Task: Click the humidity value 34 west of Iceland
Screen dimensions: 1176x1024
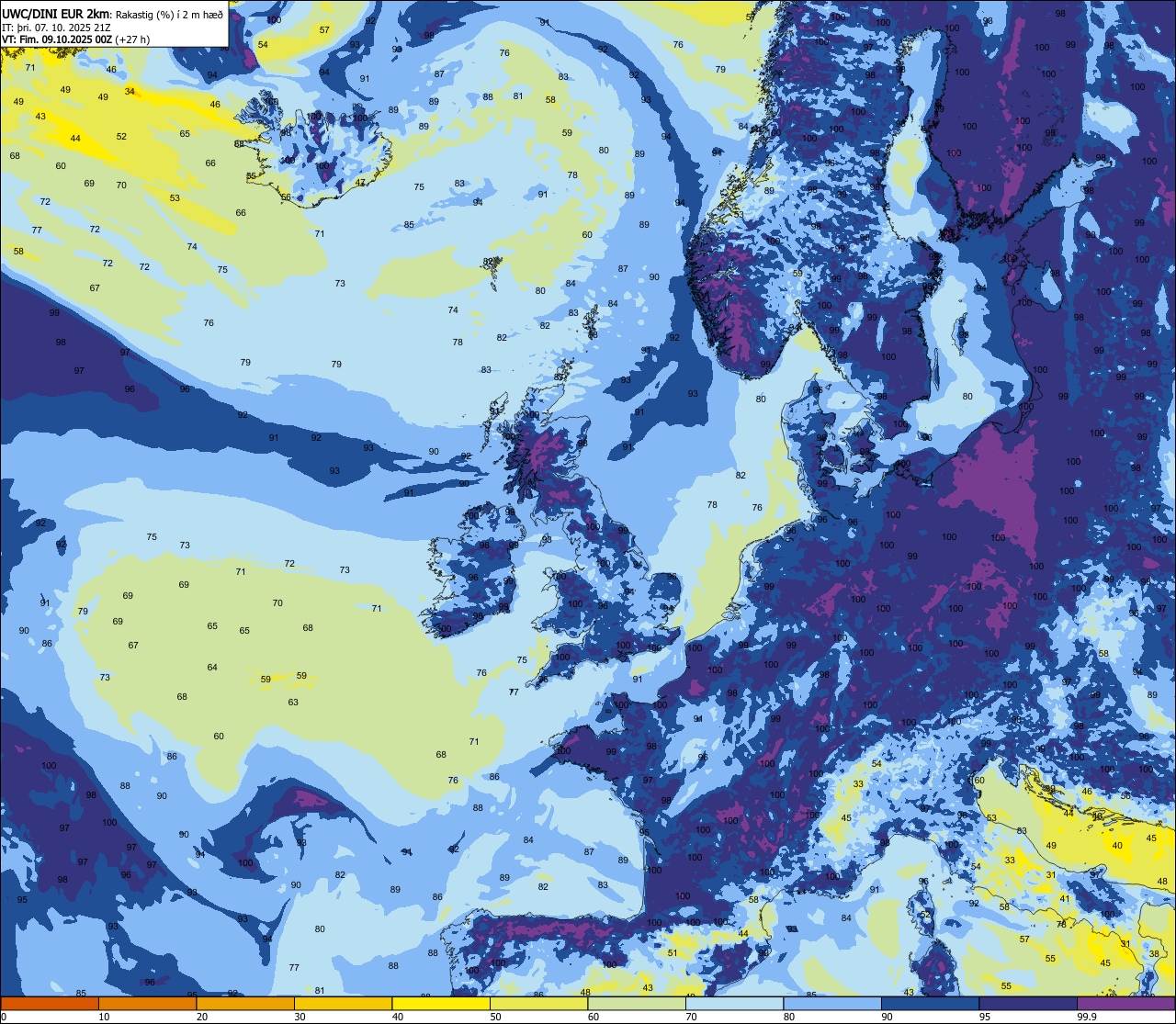Action: 130,91
